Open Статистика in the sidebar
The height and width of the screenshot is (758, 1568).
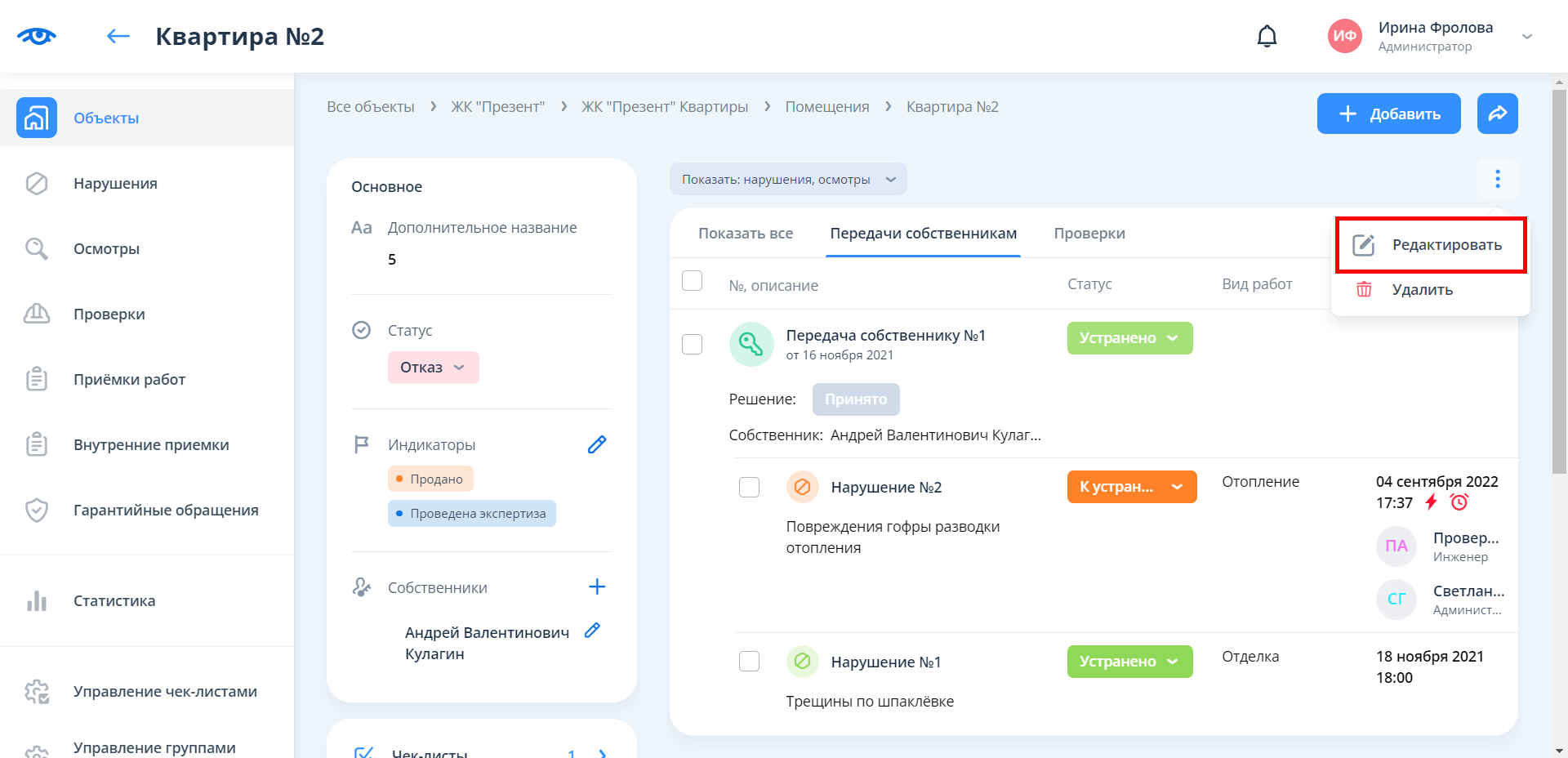point(114,601)
